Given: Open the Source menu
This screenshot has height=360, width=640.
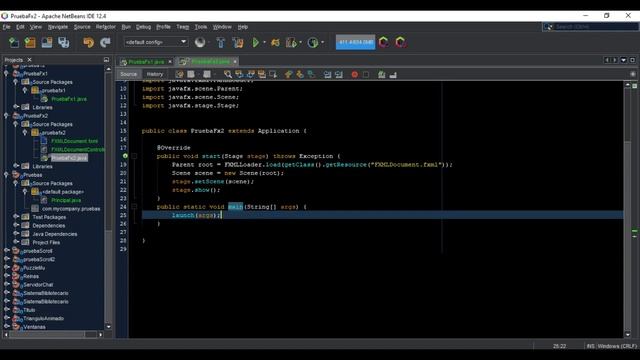Looking at the screenshot, I should coord(82,27).
